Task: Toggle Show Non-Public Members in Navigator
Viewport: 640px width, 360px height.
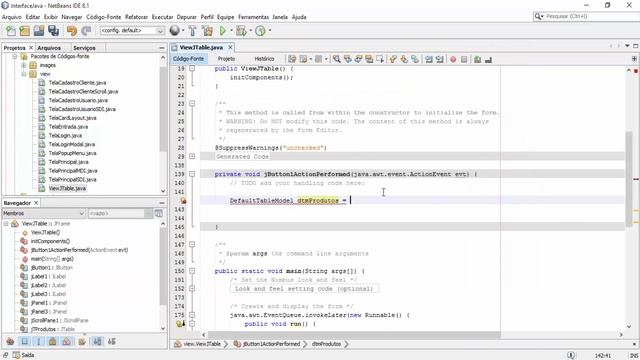Action: tap(53, 341)
